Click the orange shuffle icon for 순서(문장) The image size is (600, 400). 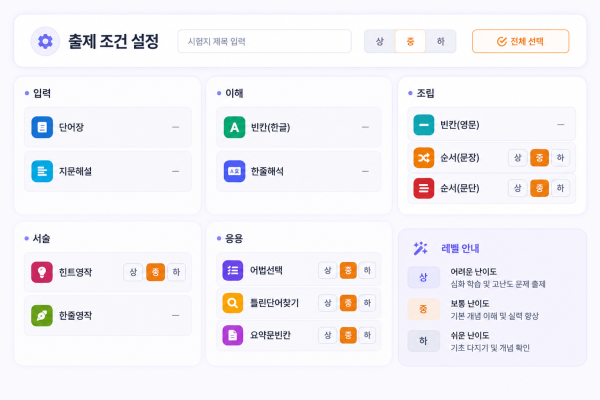click(x=424, y=158)
